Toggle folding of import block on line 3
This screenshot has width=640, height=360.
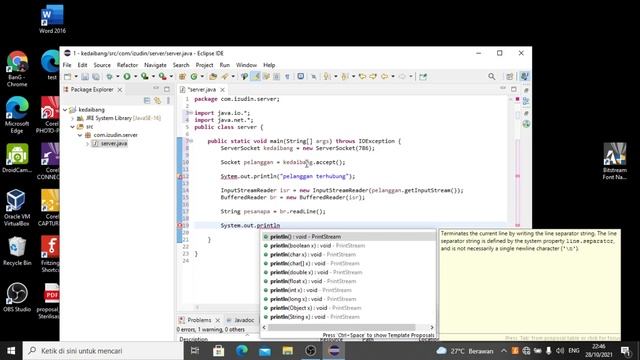coord(191,113)
